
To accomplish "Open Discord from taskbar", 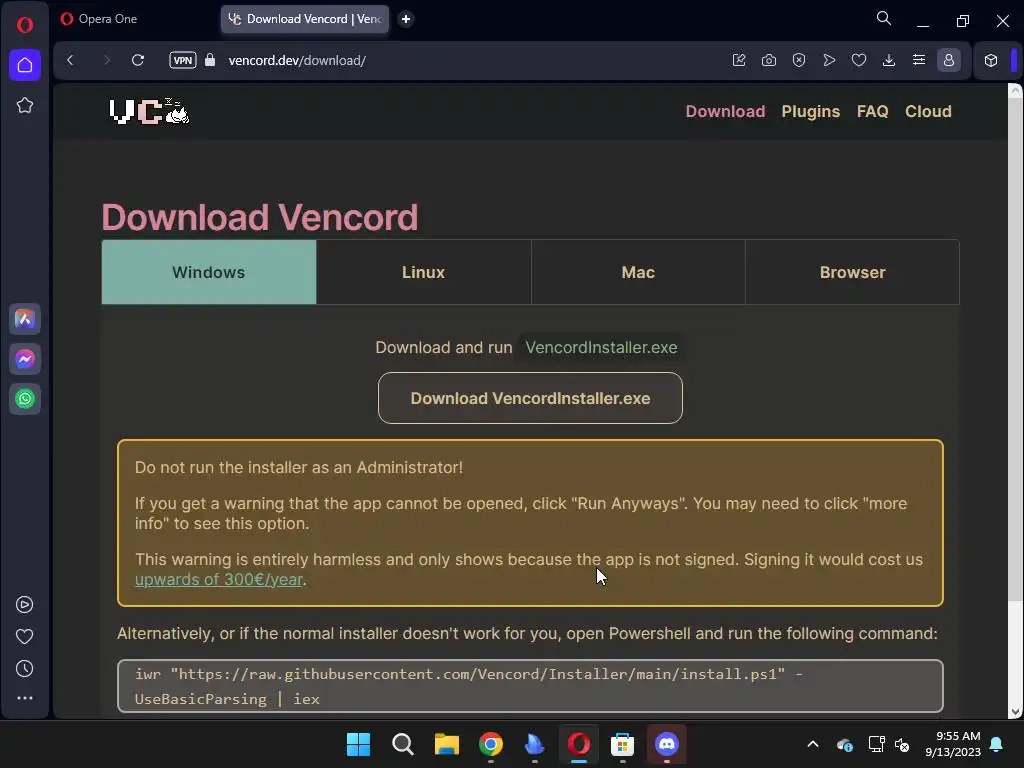I will pyautogui.click(x=667, y=744).
